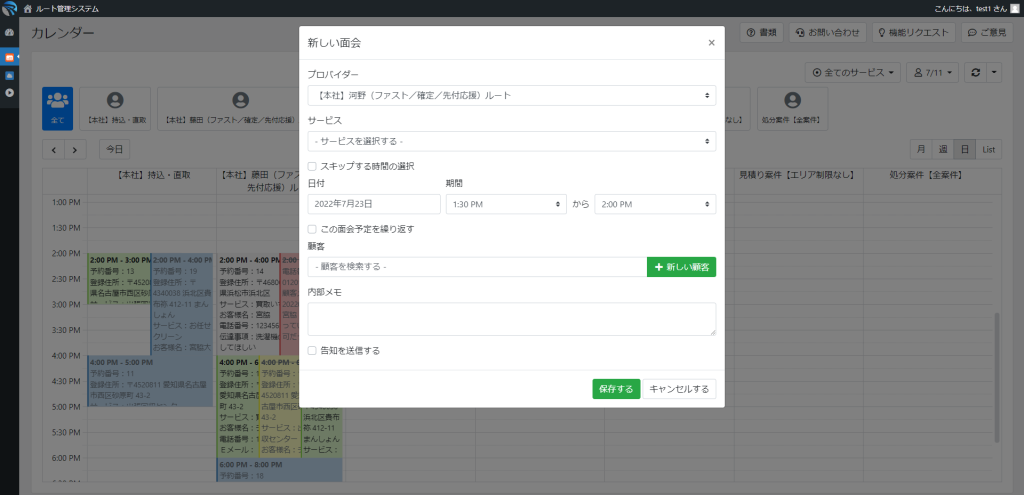Viewport: 1024px width, 495px height.
Task: Check この面会予定を繰り返す option
Action: [313, 229]
